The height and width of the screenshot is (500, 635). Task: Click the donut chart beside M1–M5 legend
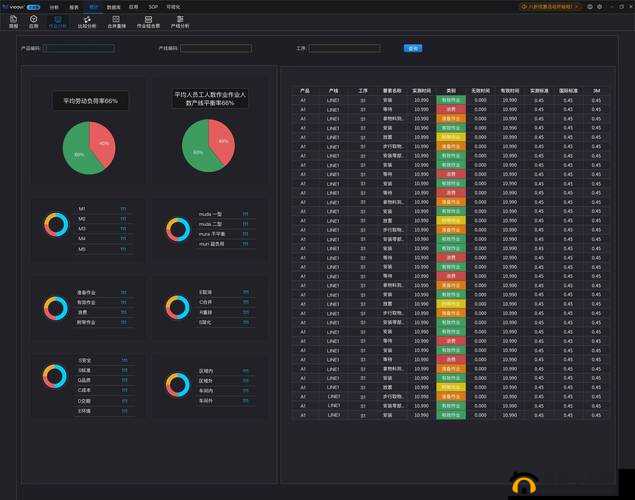(56, 224)
